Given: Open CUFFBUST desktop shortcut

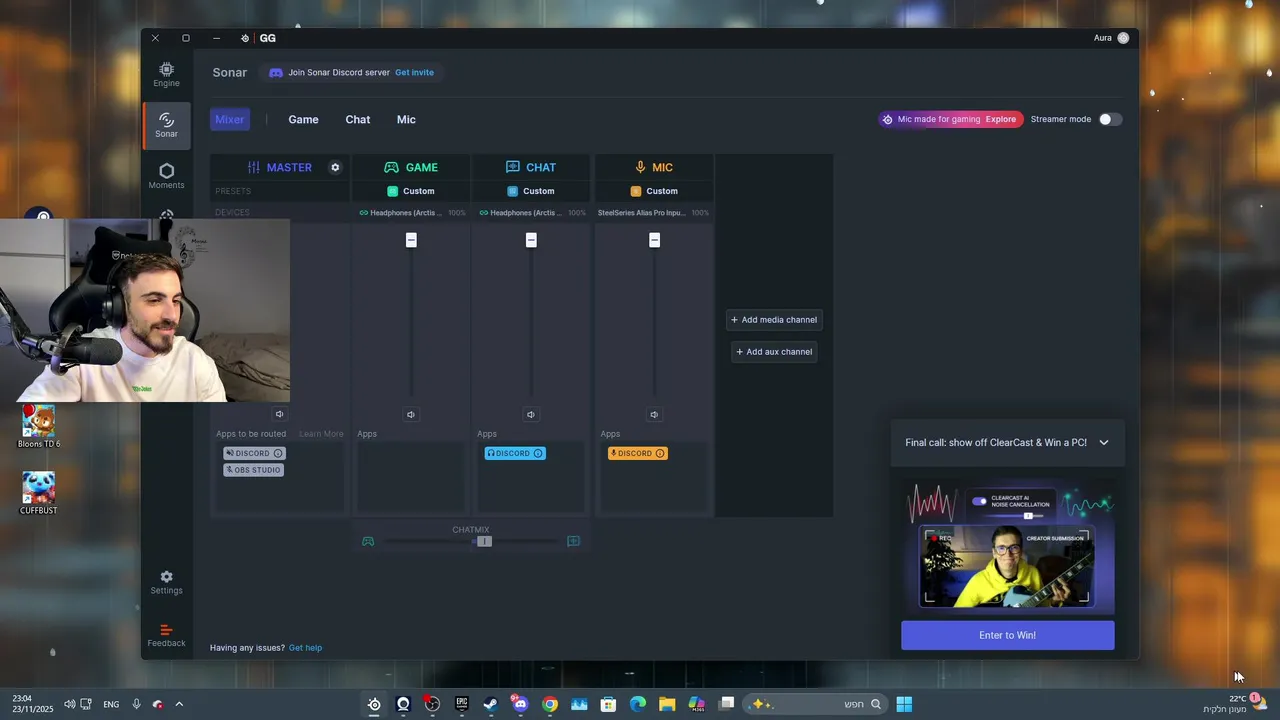Looking at the screenshot, I should [x=38, y=493].
